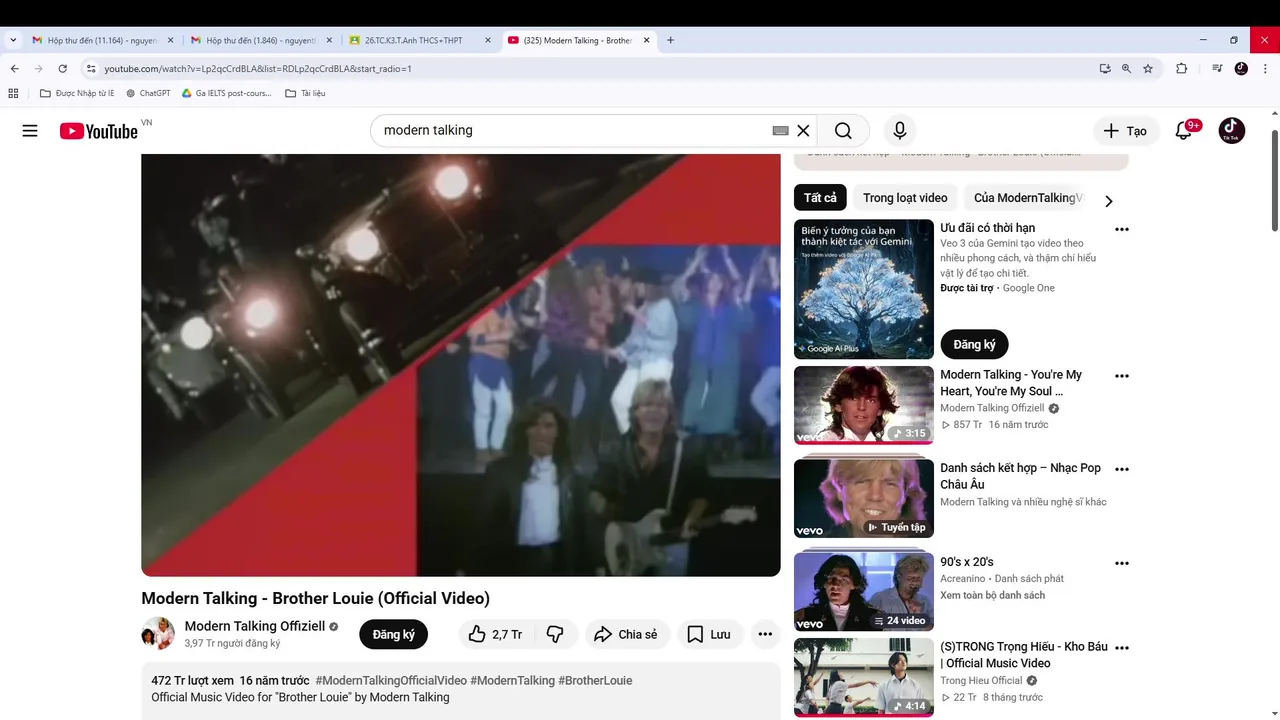
Task: Open more actions under the video
Action: (765, 634)
